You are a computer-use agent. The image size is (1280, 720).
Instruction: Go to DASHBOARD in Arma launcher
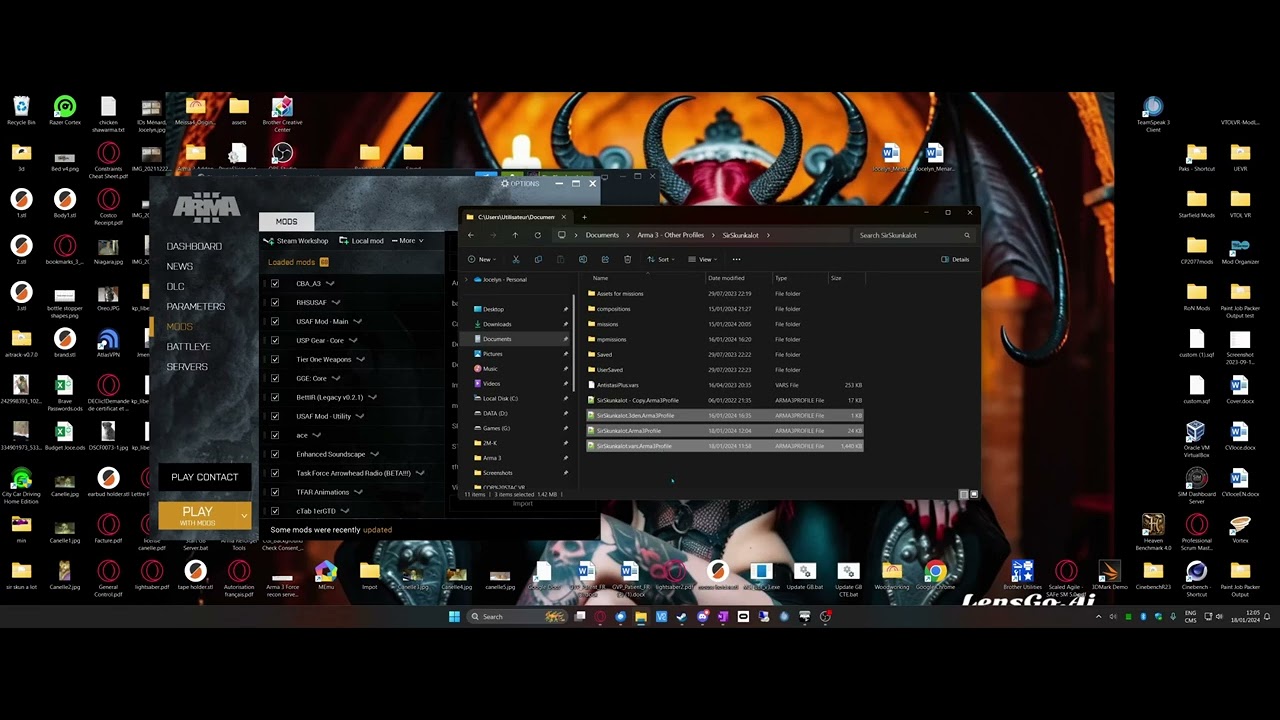pyautogui.click(x=194, y=246)
